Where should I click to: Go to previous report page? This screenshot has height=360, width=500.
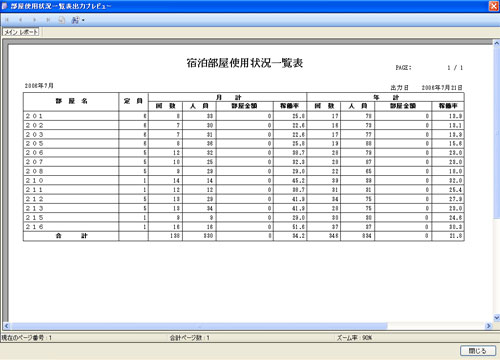point(21,20)
